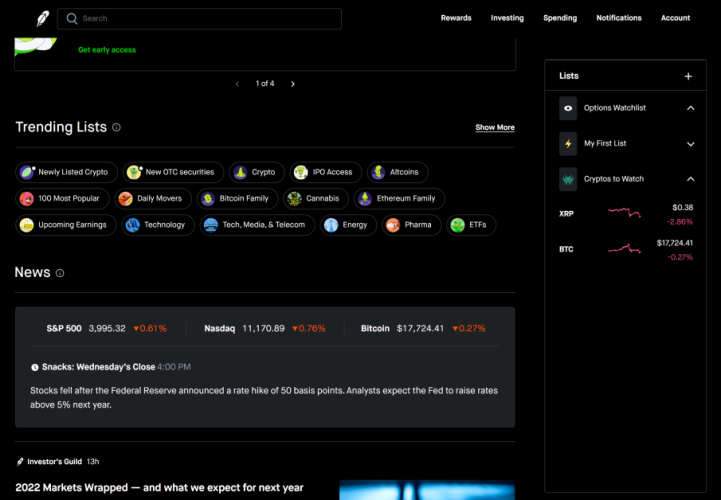Select the Energy list chip
The image size is (721, 500).
[x=348, y=225]
